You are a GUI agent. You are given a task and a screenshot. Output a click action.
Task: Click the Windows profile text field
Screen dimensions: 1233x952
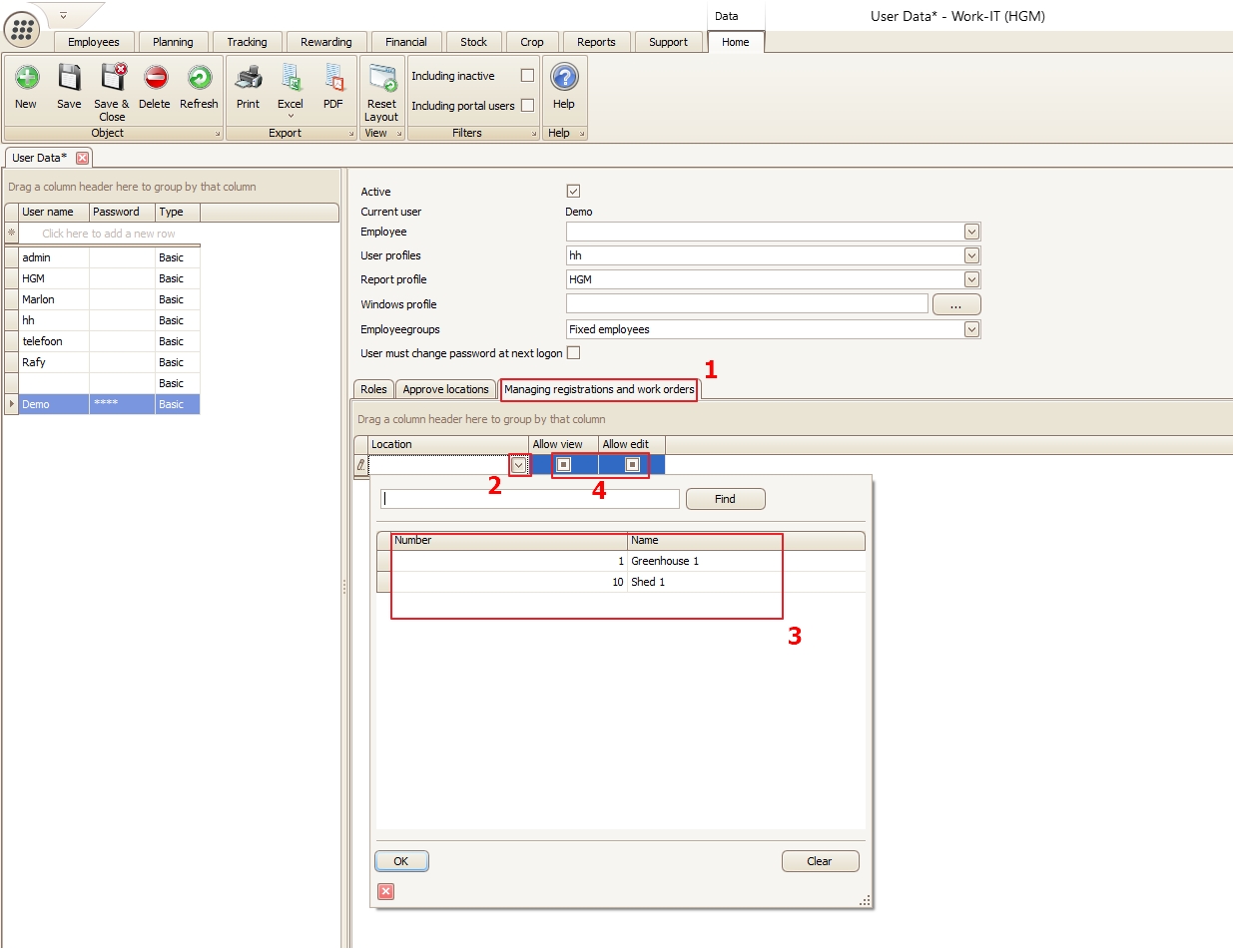(747, 304)
